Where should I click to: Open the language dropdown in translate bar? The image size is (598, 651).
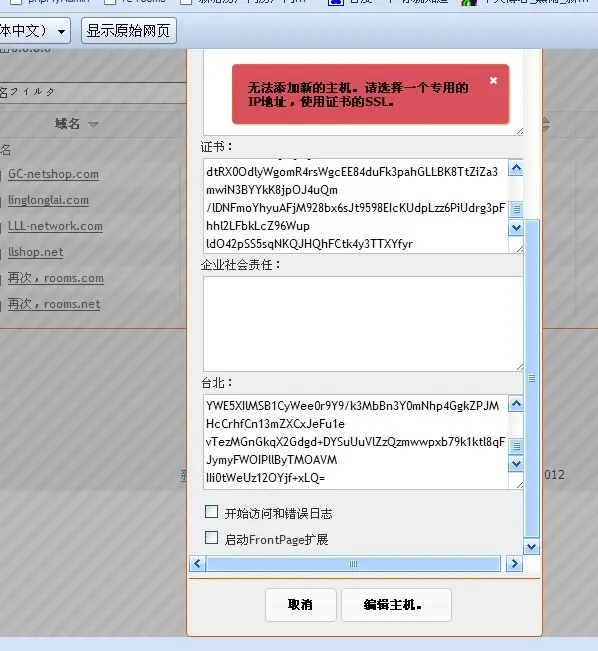coord(34,31)
